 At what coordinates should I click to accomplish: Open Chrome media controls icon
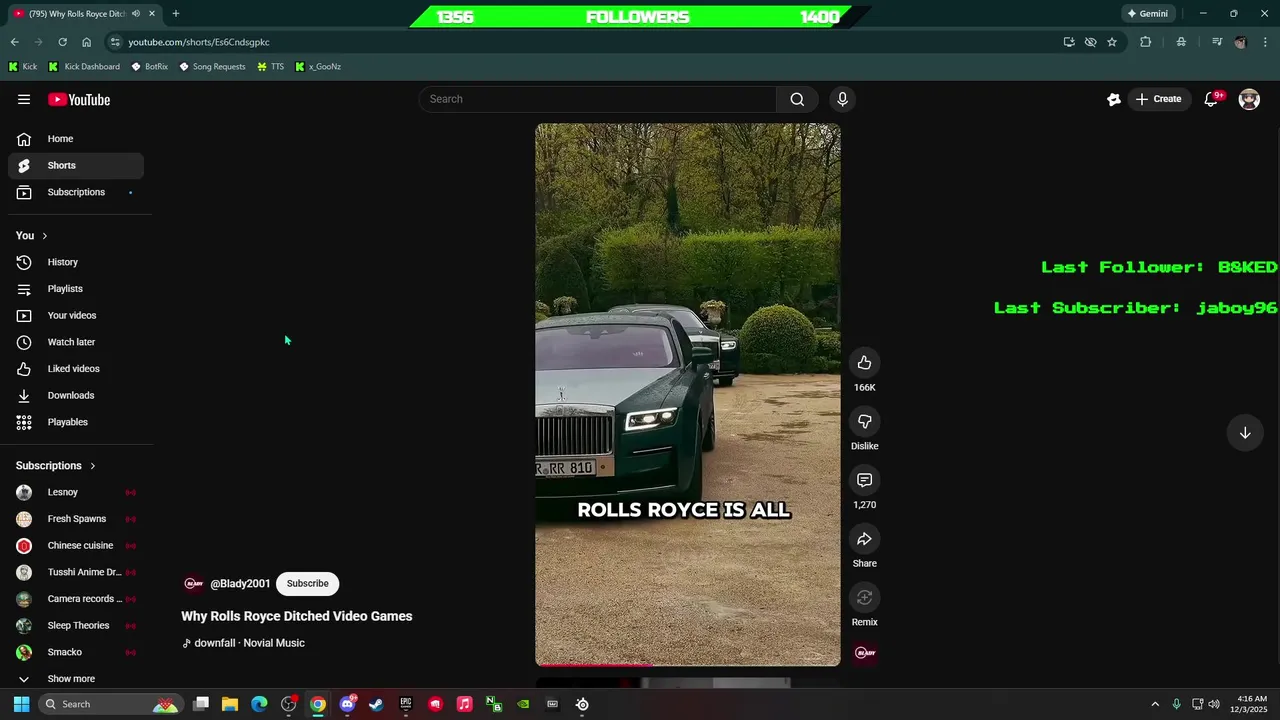coord(1217,42)
